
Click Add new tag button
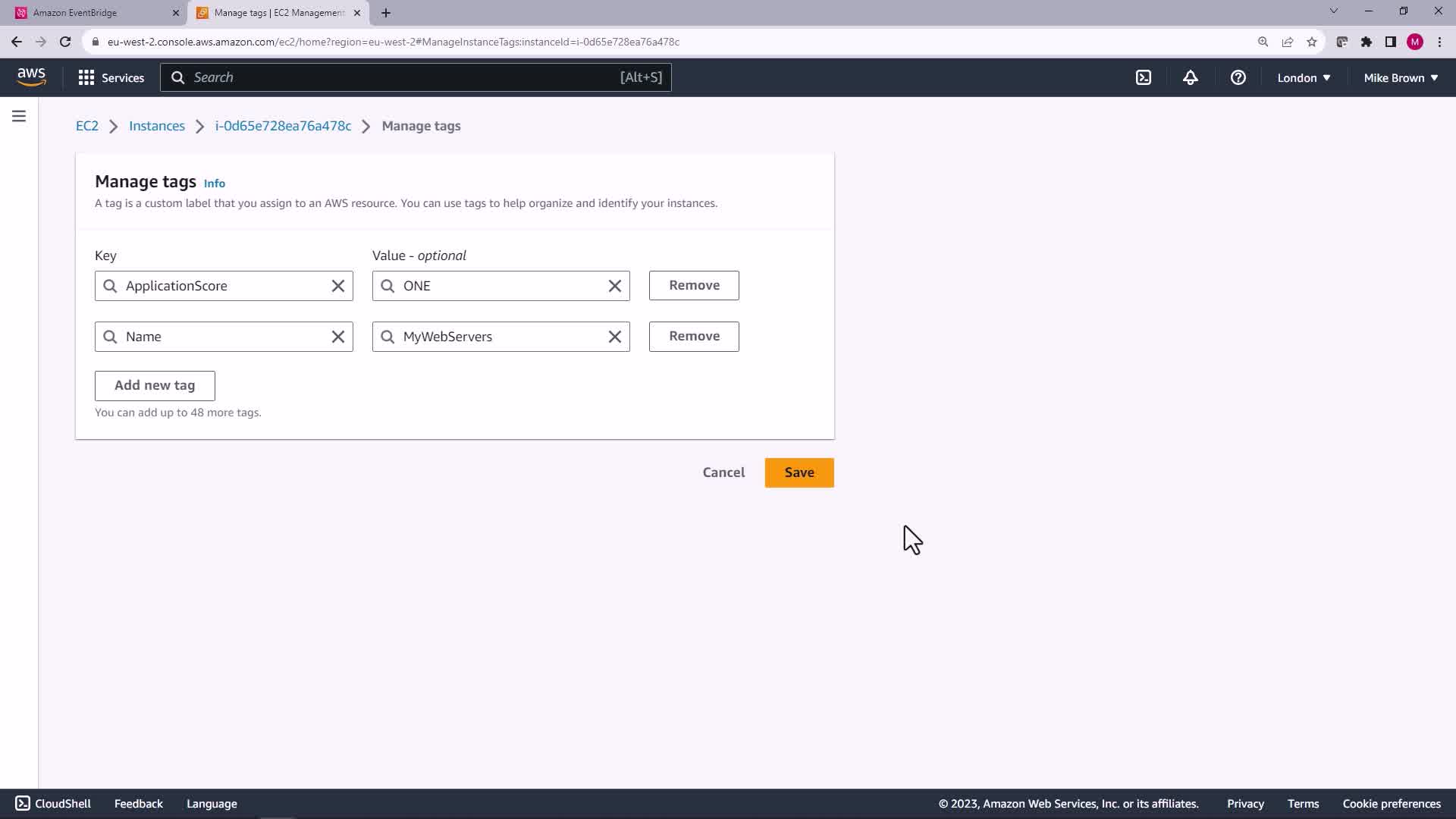(x=155, y=385)
